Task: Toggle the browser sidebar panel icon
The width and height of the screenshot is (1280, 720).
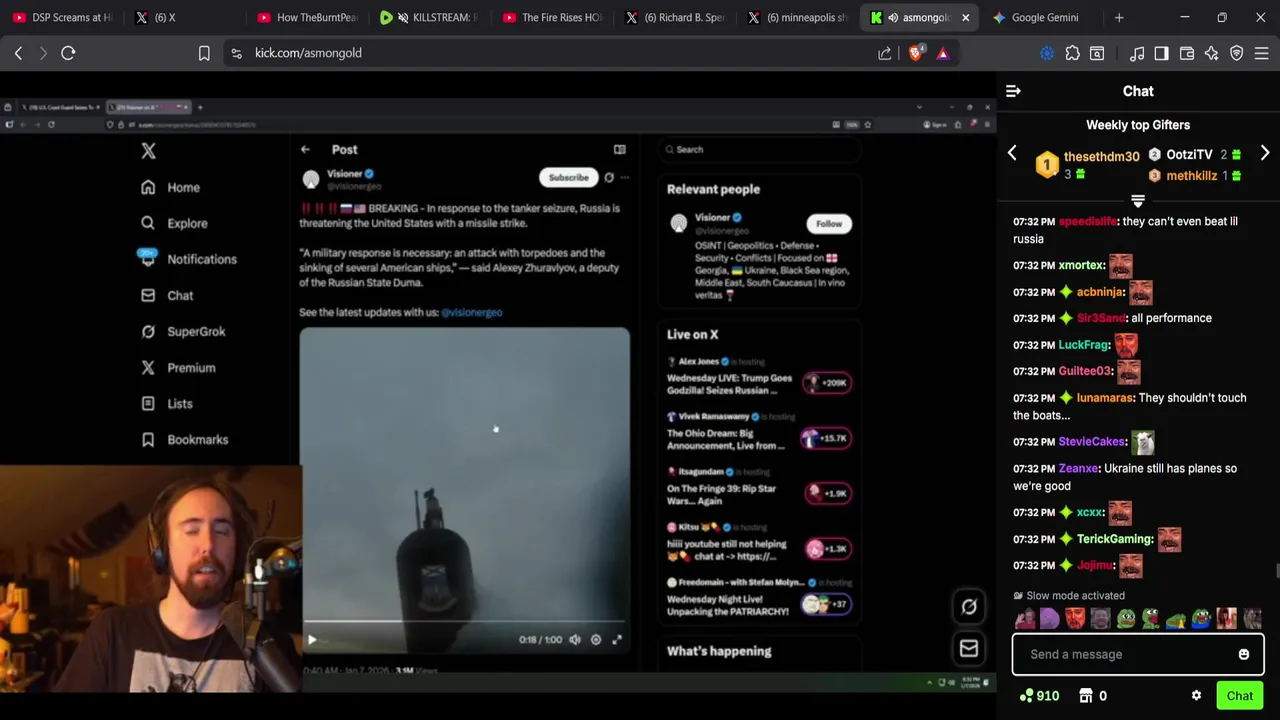Action: pyautogui.click(x=1161, y=53)
